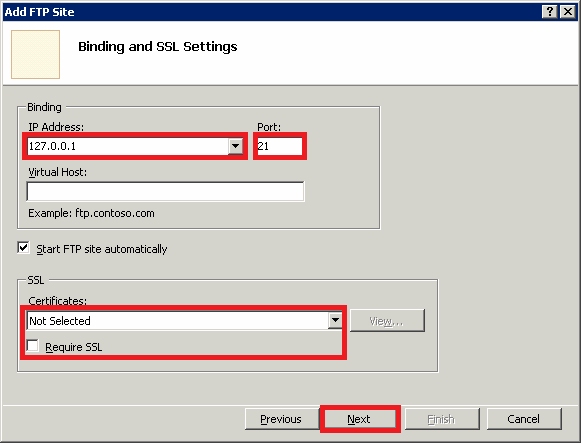Close the Add FTP Site dialog
The height and width of the screenshot is (443, 581).
[x=568, y=12]
